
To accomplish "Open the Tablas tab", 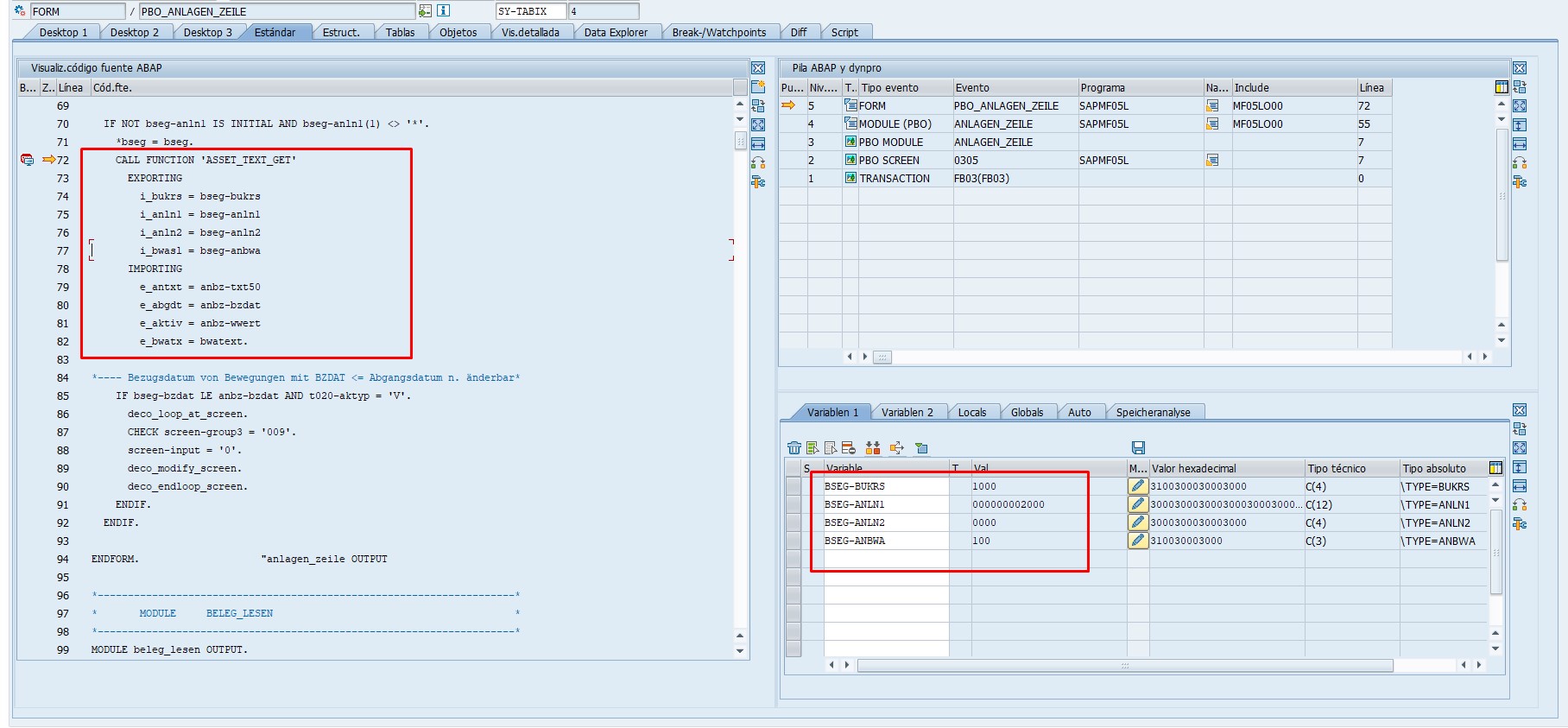I will coord(400,32).
